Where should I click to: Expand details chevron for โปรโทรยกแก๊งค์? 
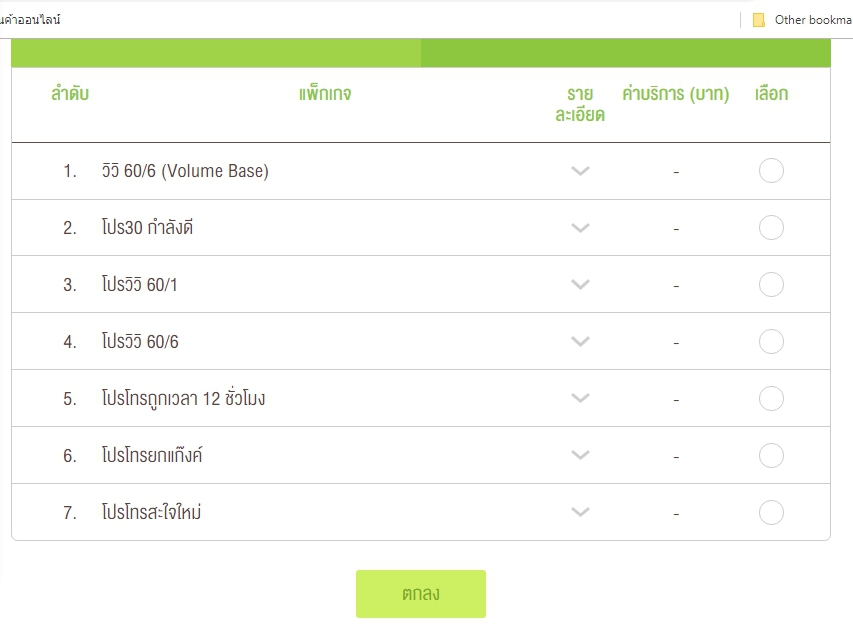pyautogui.click(x=580, y=456)
